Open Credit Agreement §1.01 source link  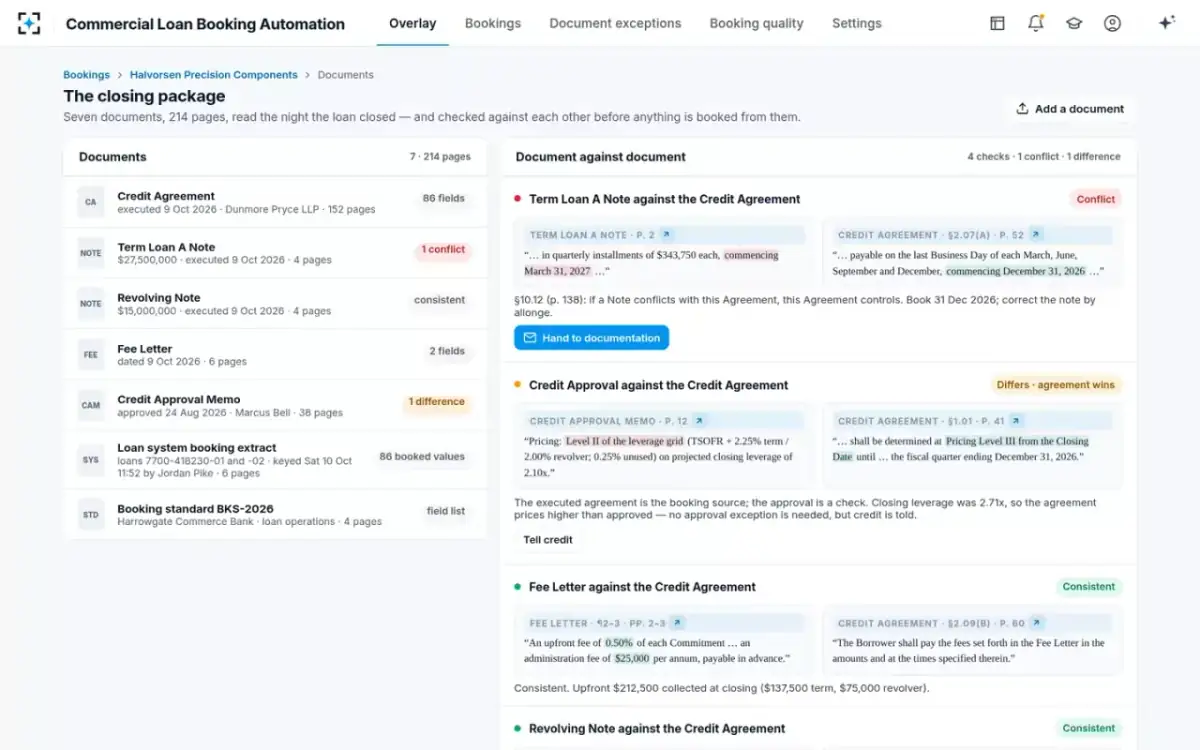(1015, 421)
